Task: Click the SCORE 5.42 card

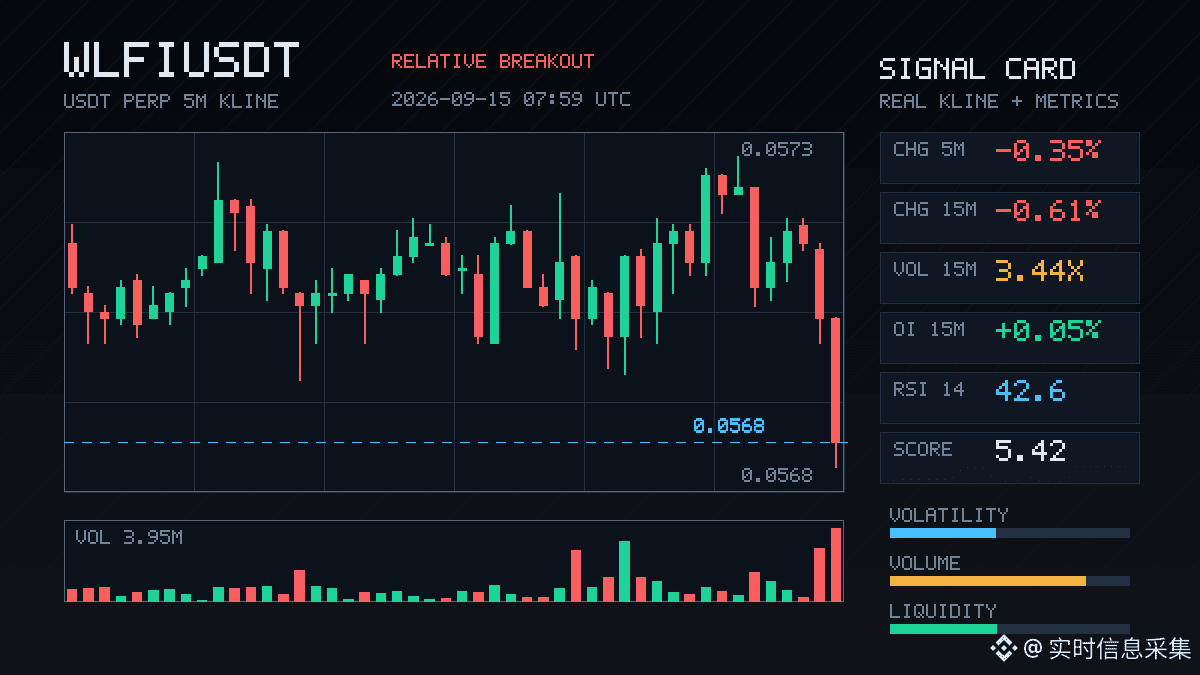Action: click(x=1009, y=458)
